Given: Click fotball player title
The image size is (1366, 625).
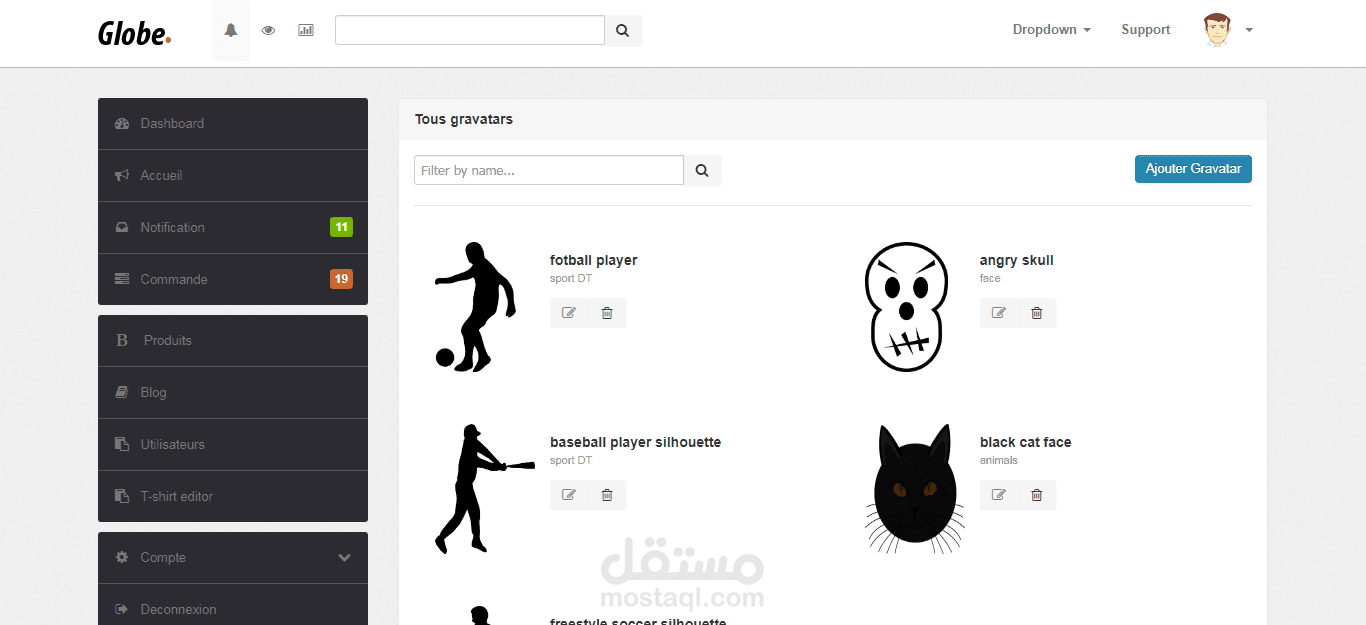Looking at the screenshot, I should click(594, 260).
